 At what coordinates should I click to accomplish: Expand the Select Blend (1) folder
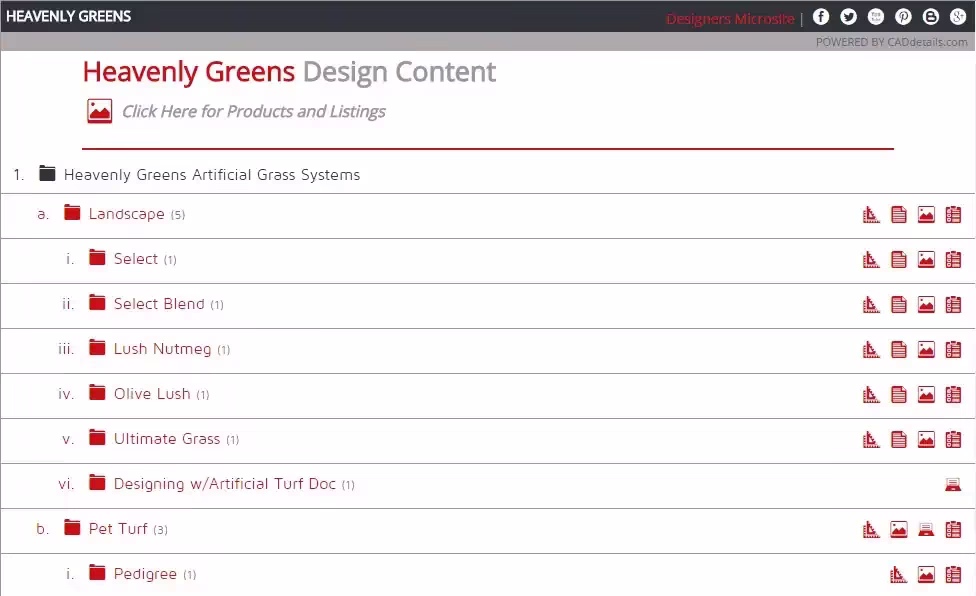(97, 302)
